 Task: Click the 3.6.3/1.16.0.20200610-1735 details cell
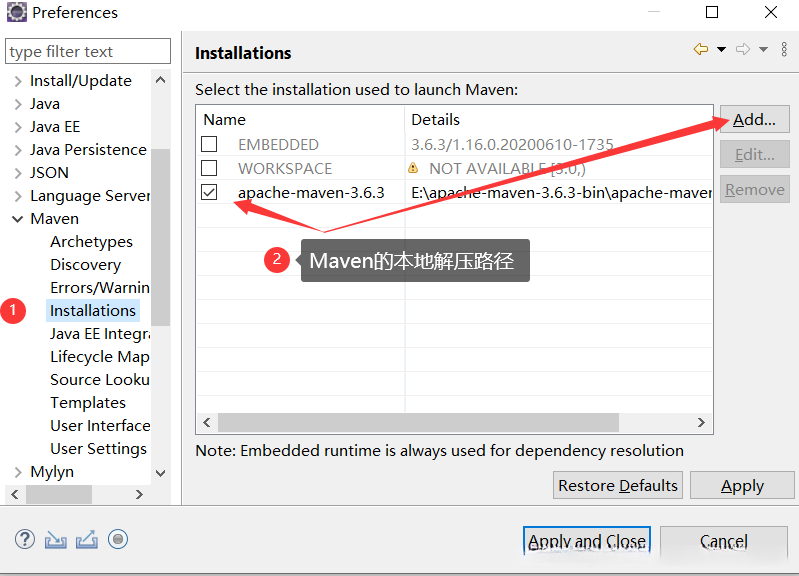[x=512, y=145]
